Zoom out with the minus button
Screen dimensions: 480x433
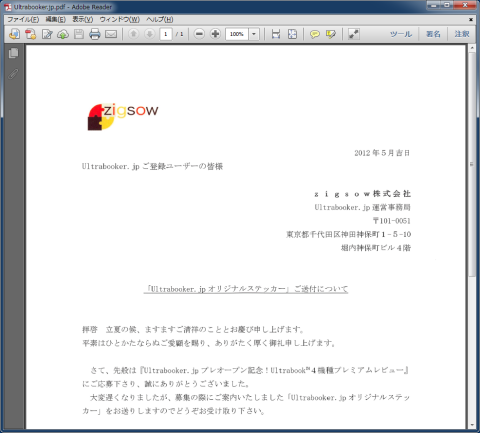point(199,34)
